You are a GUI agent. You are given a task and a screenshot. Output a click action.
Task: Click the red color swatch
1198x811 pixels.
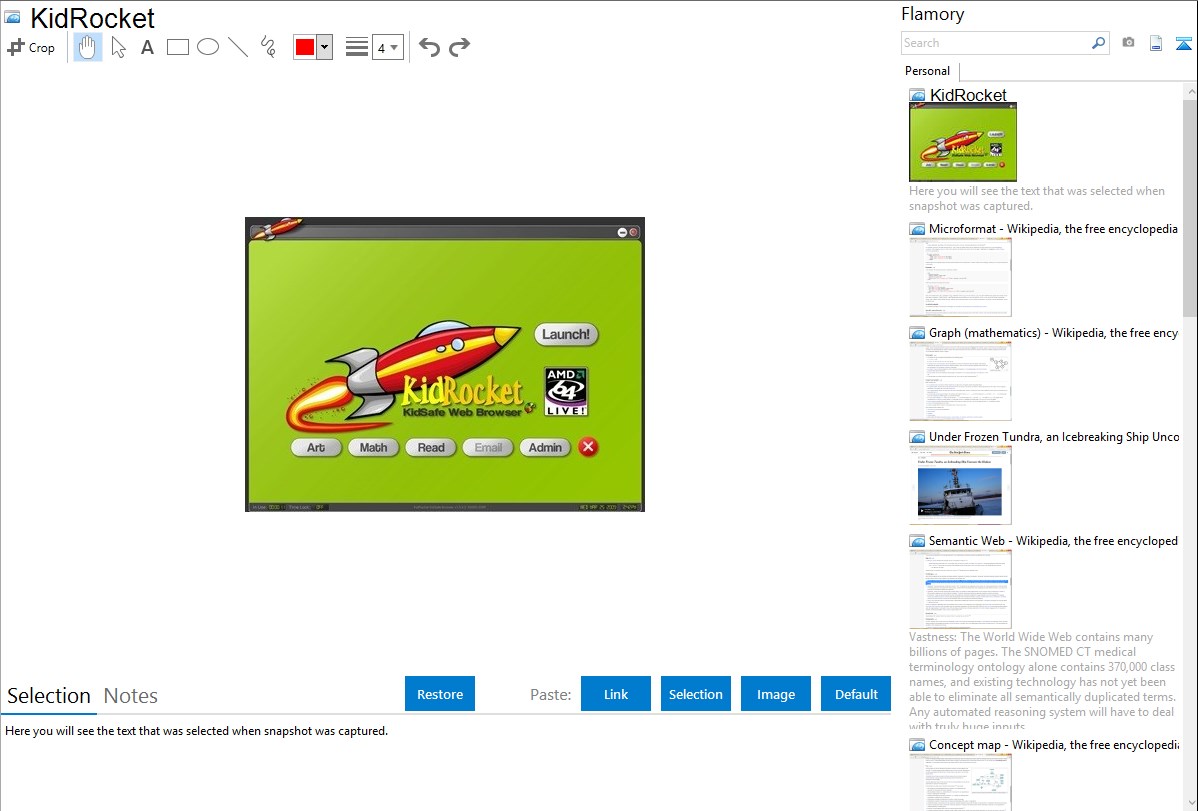click(305, 47)
